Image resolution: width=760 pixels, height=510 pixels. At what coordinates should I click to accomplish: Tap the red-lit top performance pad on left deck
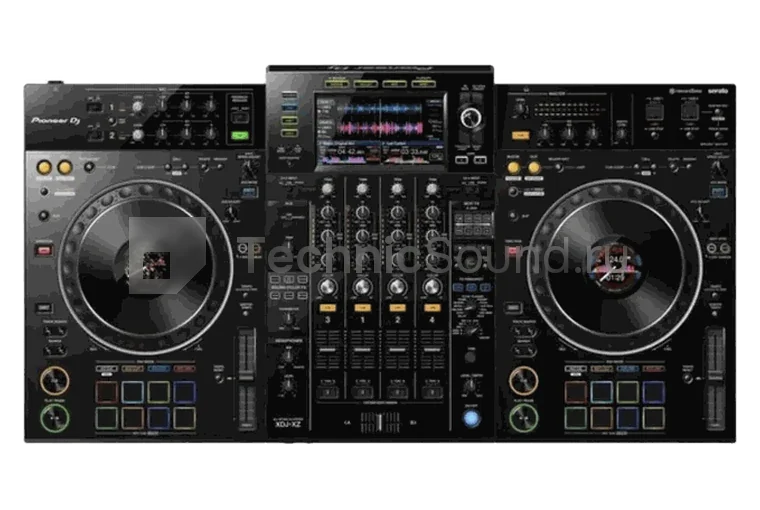(107, 392)
